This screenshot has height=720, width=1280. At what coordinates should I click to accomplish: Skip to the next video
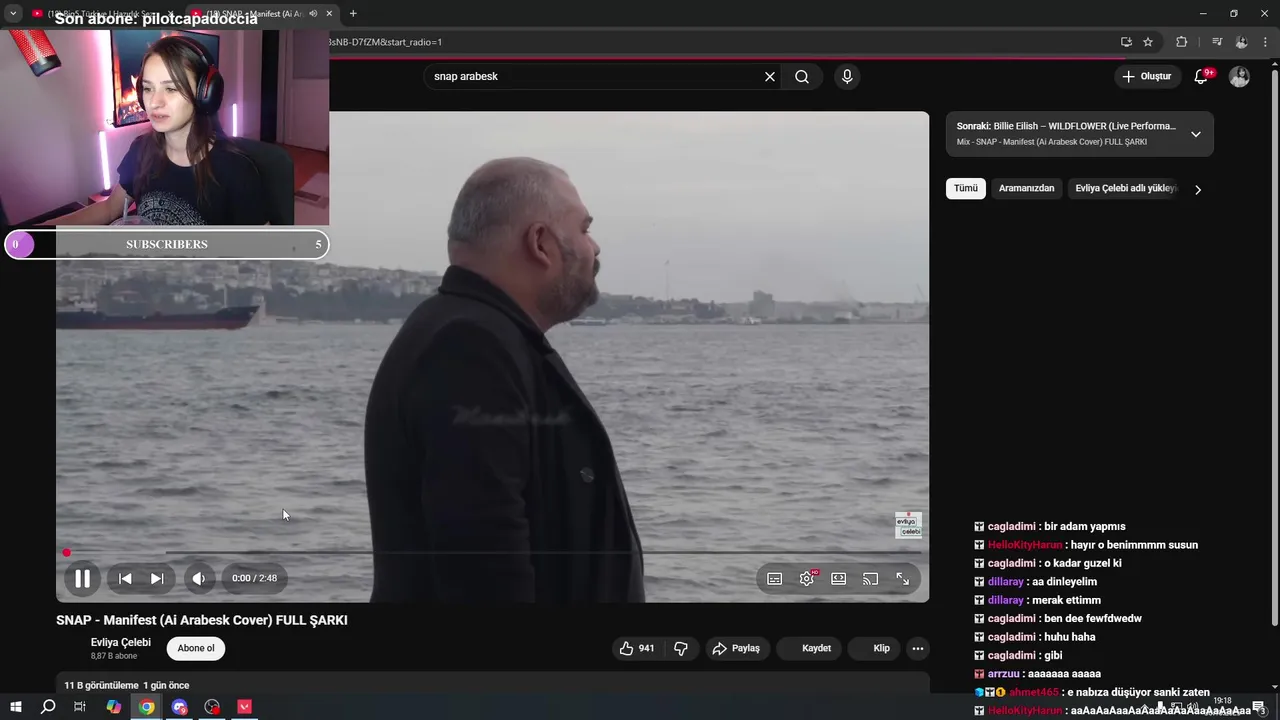point(157,578)
